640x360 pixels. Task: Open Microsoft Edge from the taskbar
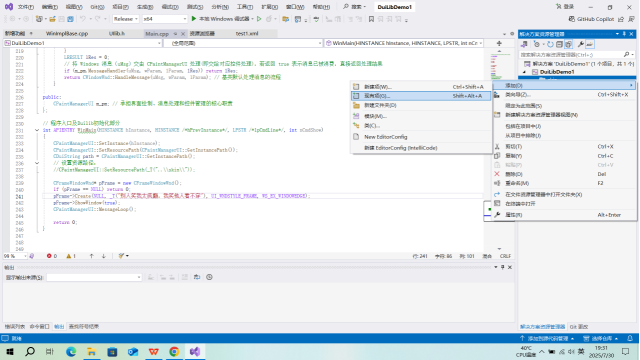[71, 351]
